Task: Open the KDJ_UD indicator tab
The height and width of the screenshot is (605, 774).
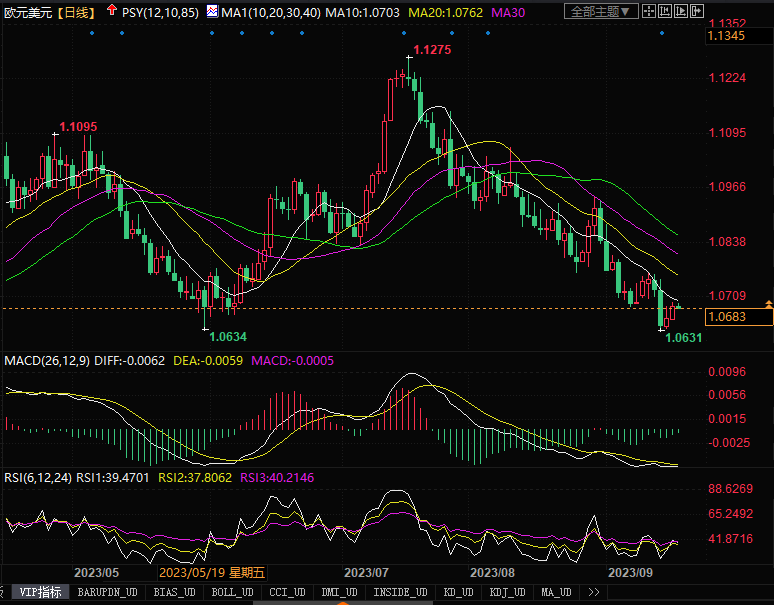Action: (506, 592)
